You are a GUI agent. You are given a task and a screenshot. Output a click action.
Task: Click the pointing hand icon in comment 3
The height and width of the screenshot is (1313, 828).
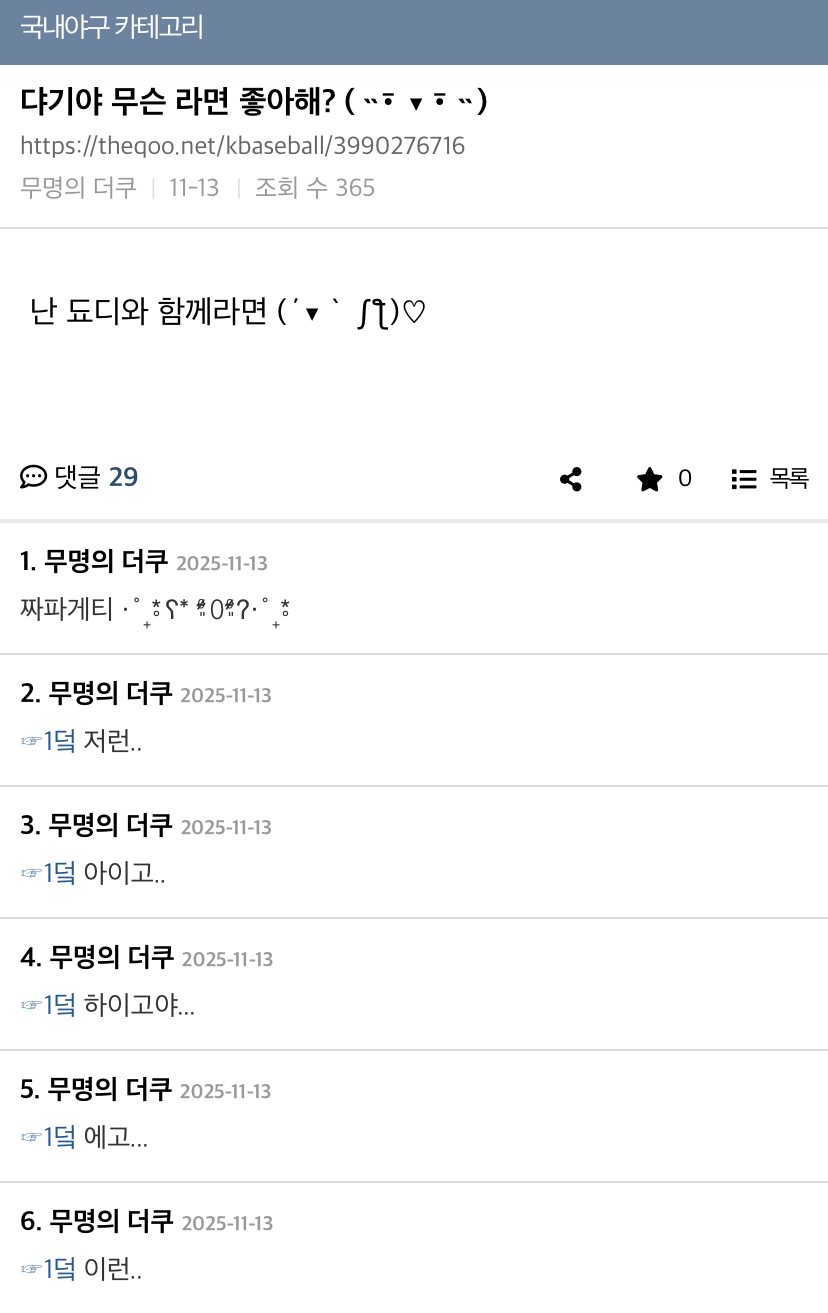(x=31, y=874)
